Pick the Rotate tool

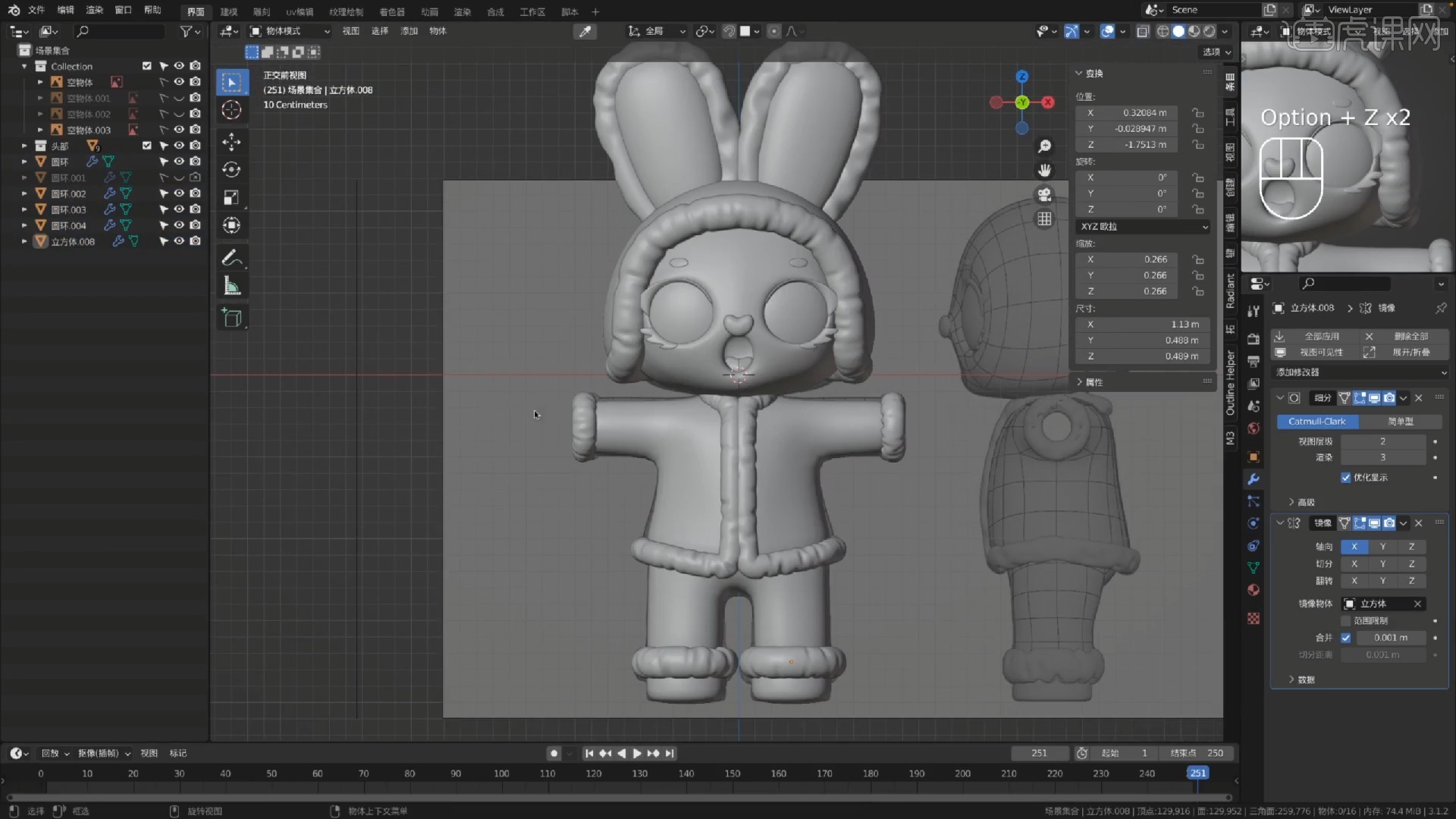232,170
